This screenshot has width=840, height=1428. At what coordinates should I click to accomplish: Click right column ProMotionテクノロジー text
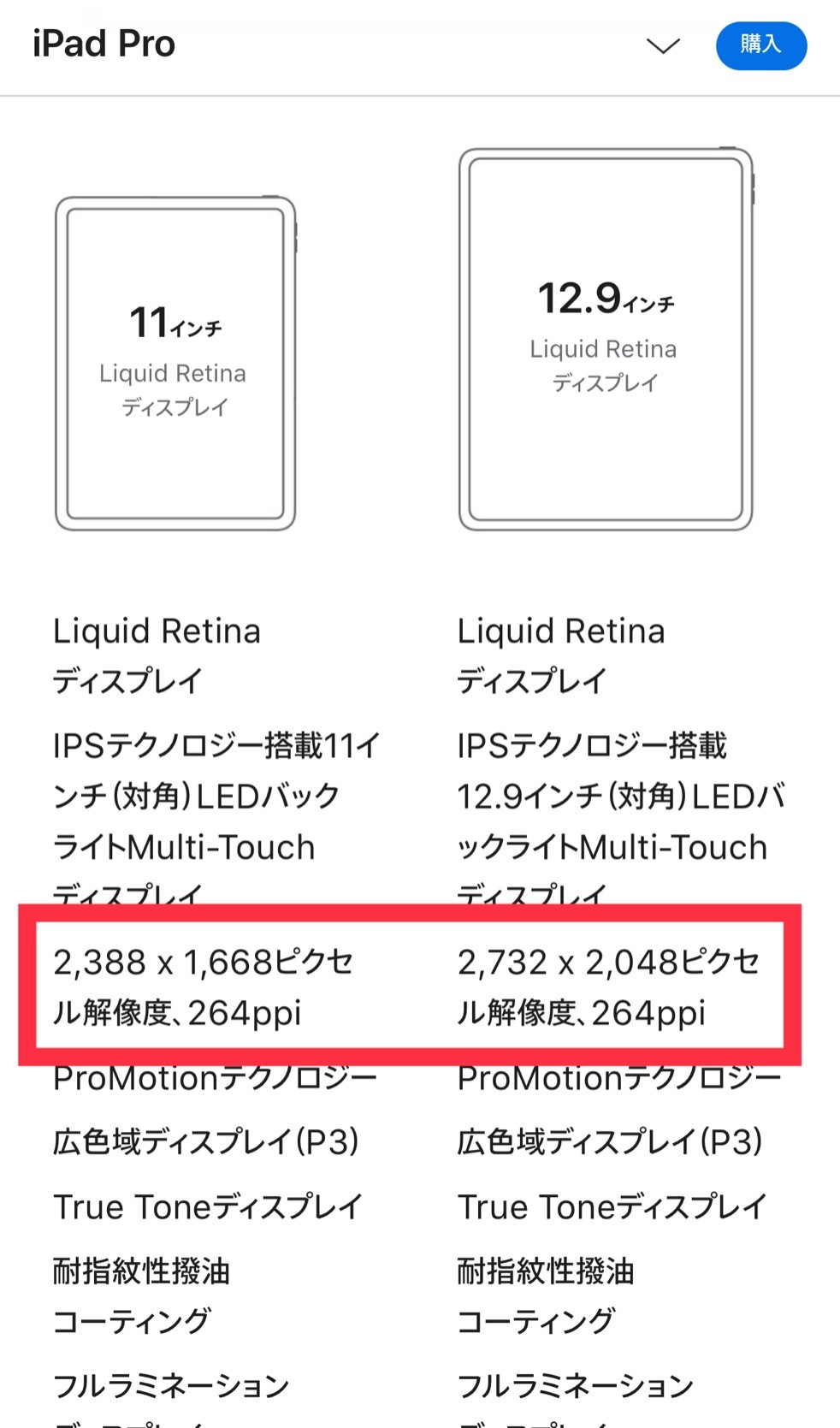[x=619, y=1078]
